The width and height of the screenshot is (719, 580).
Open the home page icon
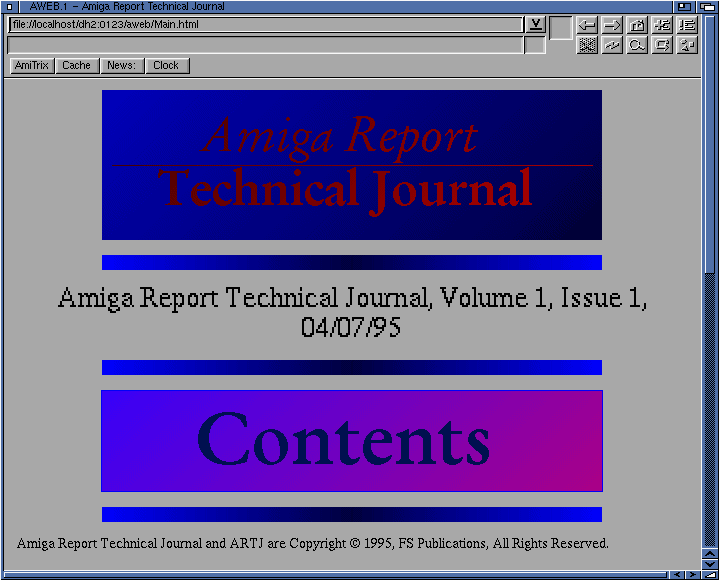pyautogui.click(x=637, y=25)
